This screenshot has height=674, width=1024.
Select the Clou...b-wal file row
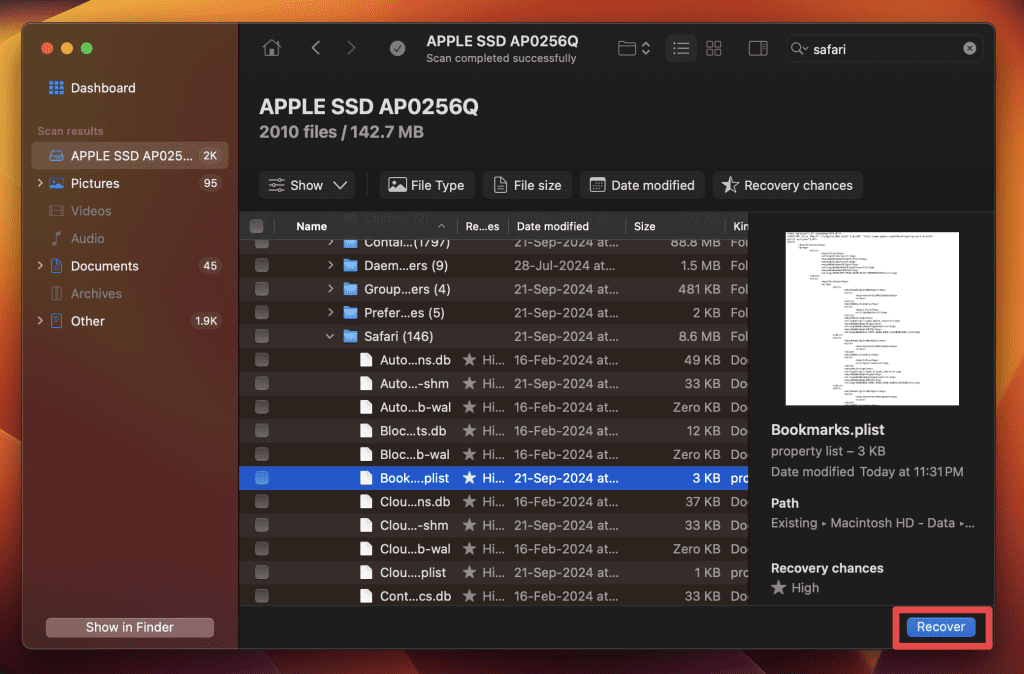494,549
